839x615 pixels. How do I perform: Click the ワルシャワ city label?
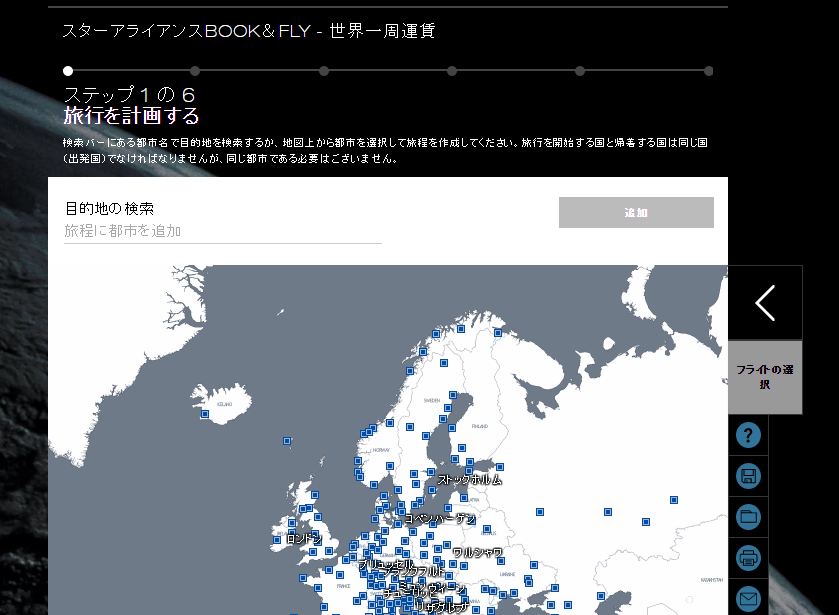tap(477, 552)
